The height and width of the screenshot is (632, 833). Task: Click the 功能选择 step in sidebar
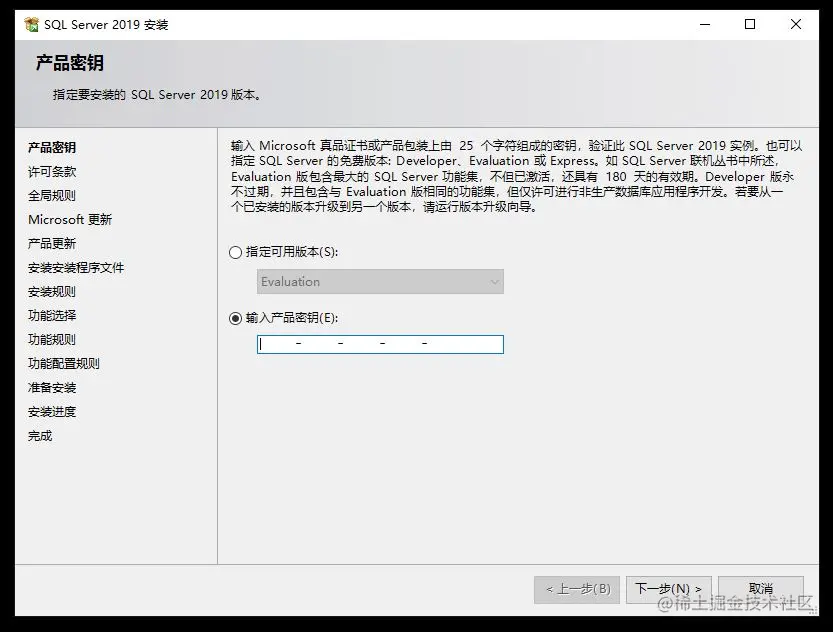(52, 315)
